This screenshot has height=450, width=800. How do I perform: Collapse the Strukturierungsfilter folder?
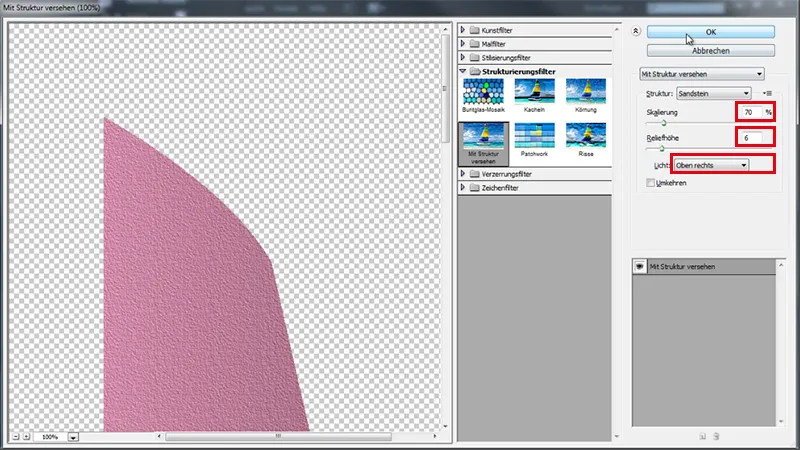[463, 71]
